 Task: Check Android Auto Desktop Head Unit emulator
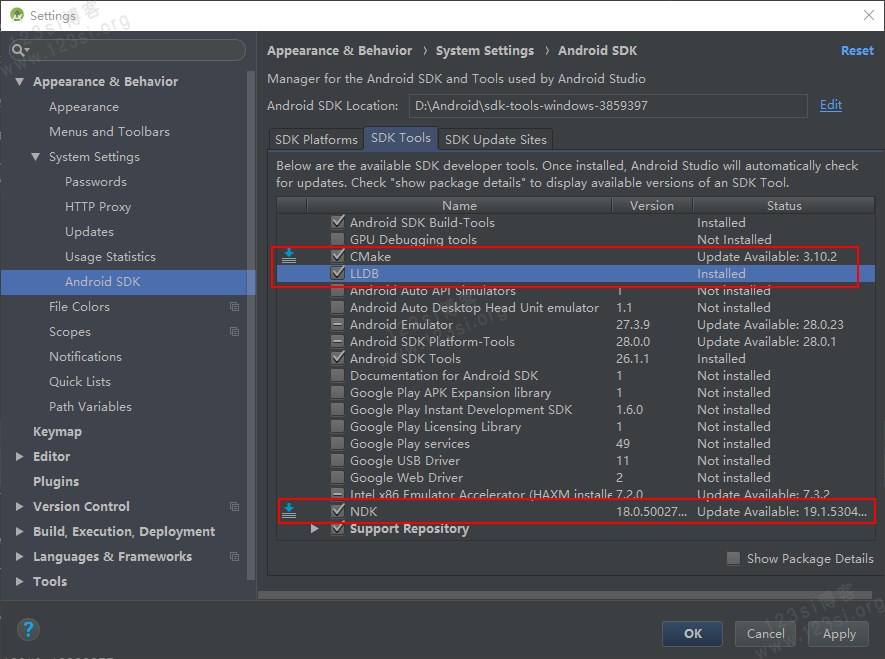(338, 307)
